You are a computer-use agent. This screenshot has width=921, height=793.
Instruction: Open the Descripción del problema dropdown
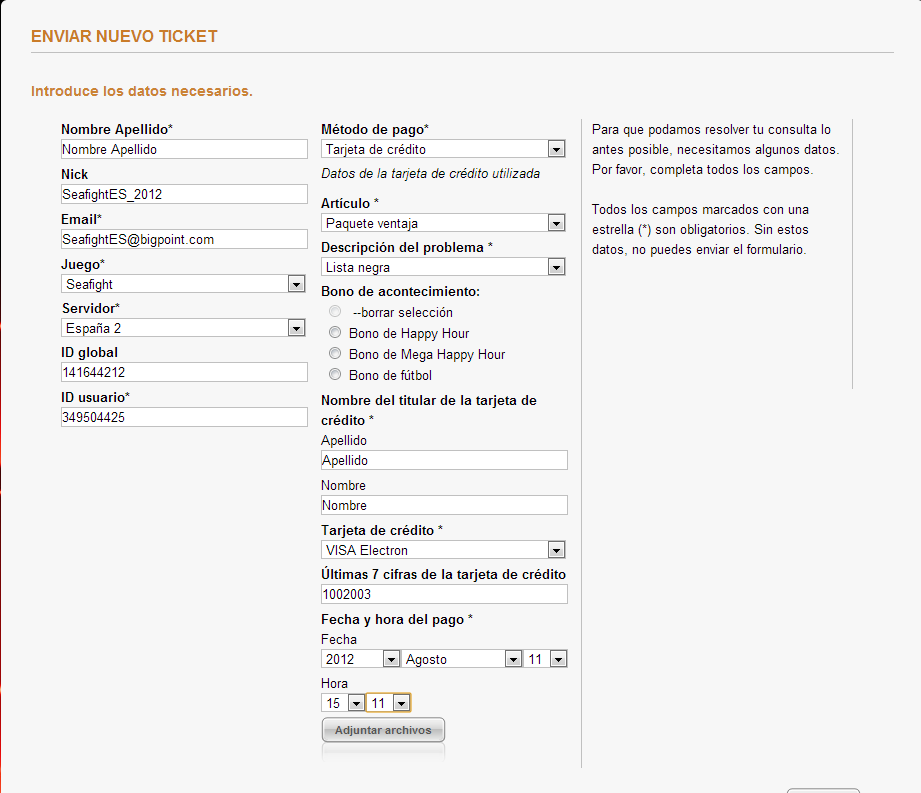(x=443, y=267)
